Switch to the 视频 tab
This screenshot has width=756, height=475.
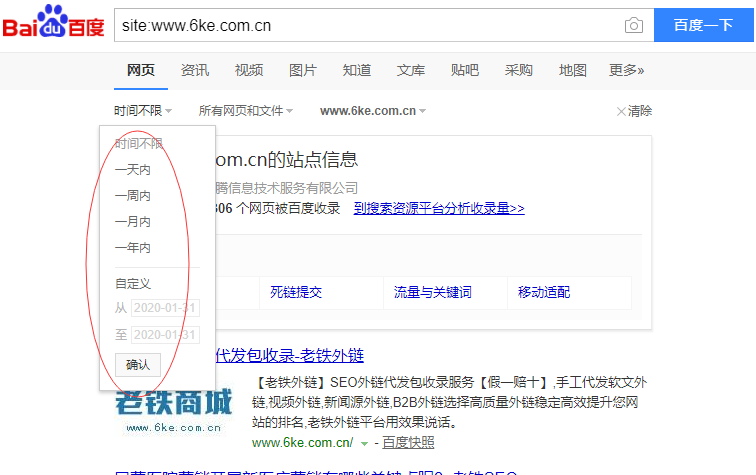(249, 70)
